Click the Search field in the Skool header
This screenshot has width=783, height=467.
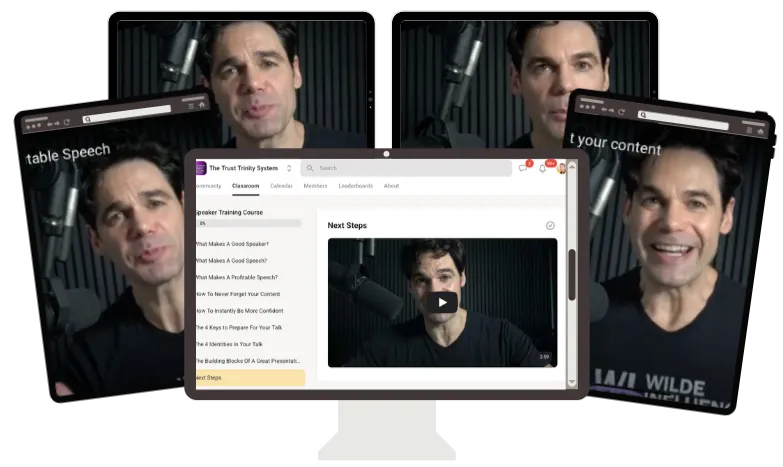click(406, 168)
